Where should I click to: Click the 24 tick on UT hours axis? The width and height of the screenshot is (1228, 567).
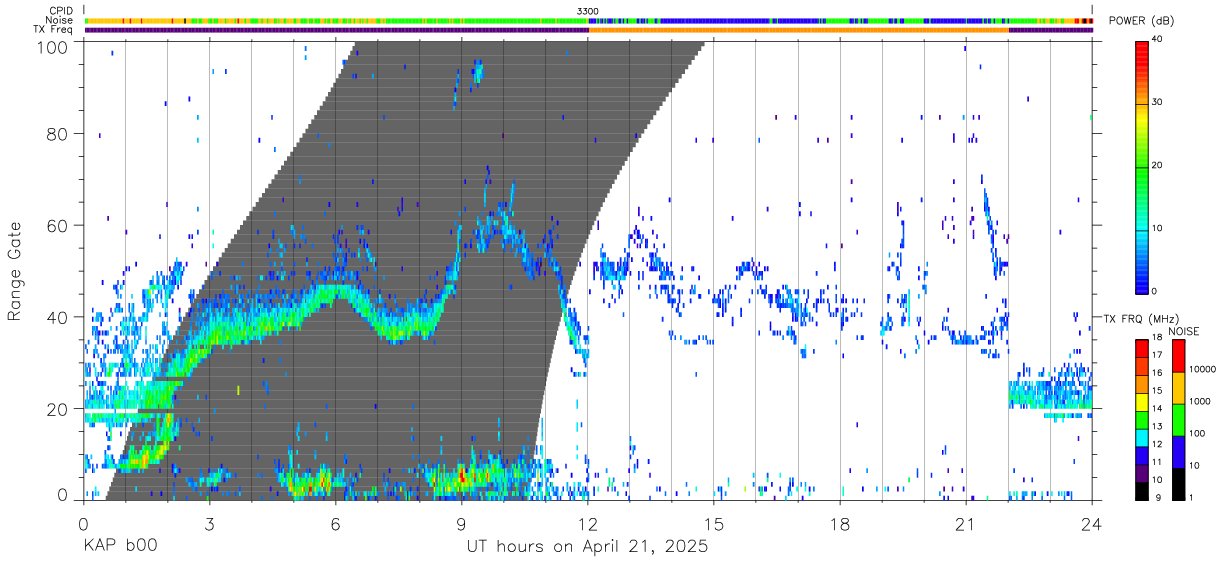[x=1092, y=525]
